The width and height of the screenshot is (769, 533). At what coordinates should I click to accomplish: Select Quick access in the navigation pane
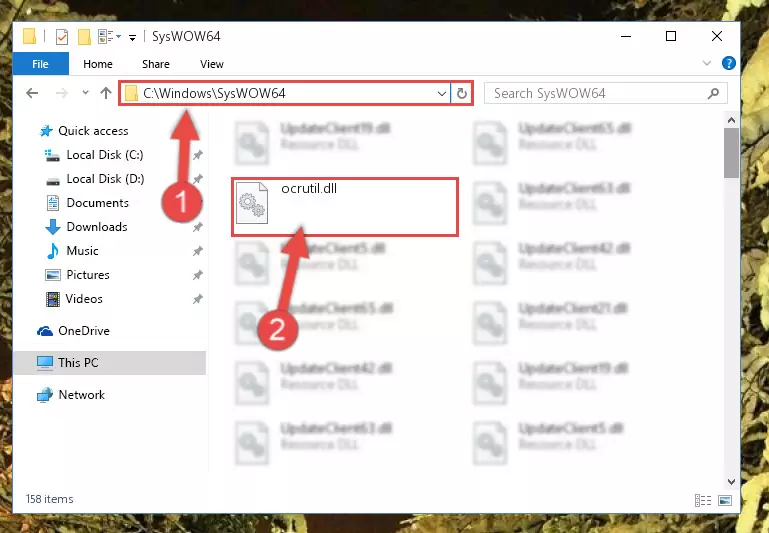pos(93,131)
